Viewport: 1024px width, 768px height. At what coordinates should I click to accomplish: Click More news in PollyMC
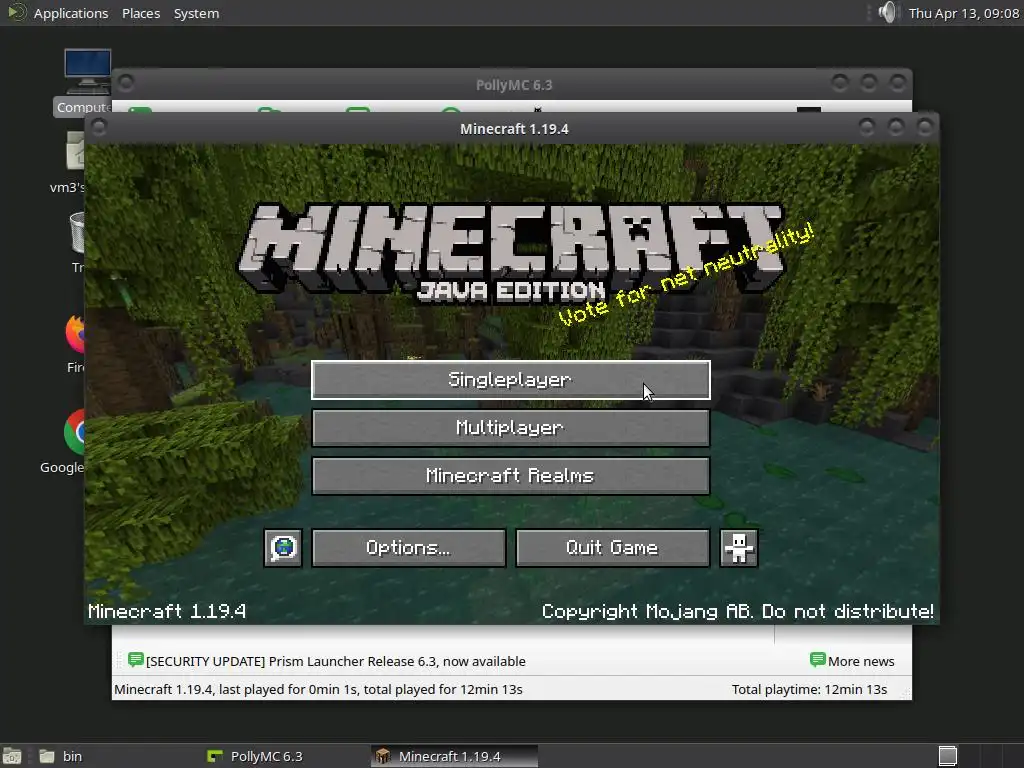(861, 661)
